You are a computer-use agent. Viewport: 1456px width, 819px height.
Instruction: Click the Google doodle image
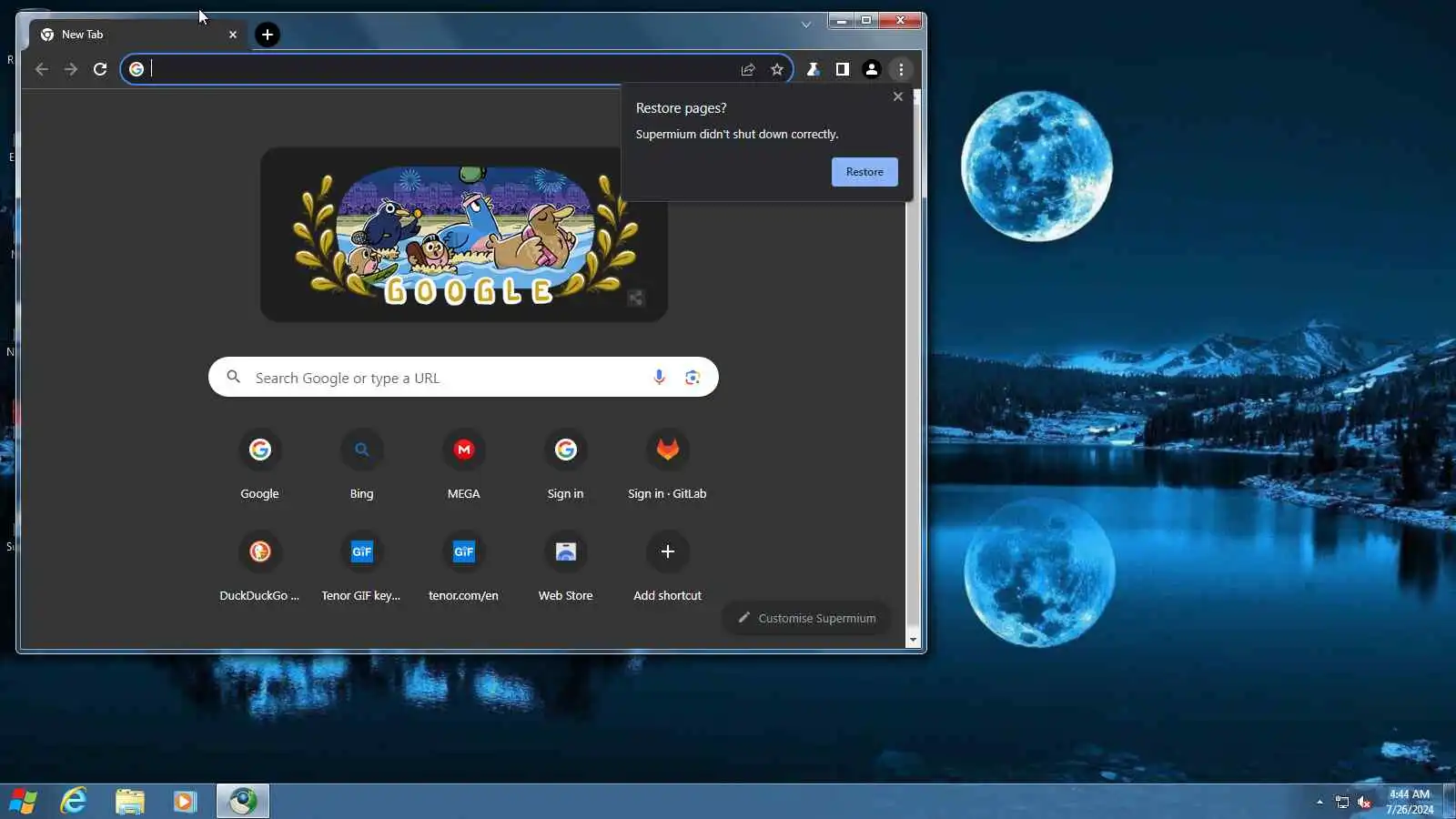[464, 234]
